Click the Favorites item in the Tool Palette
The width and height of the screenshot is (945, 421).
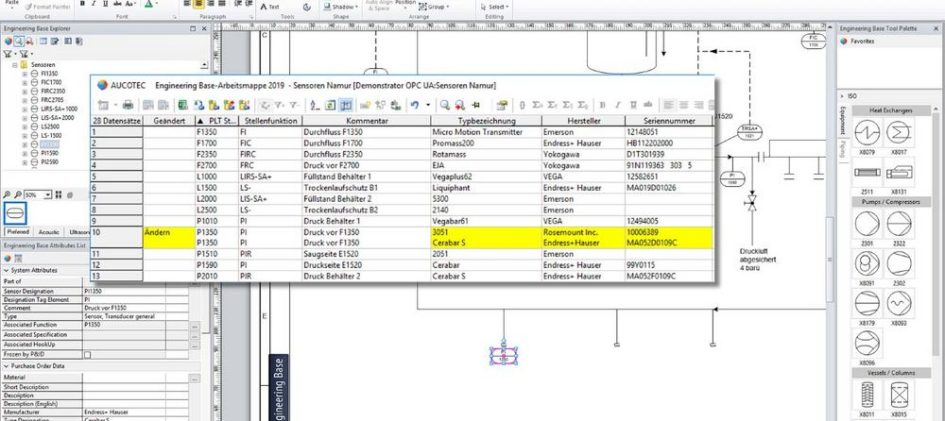tap(858, 42)
